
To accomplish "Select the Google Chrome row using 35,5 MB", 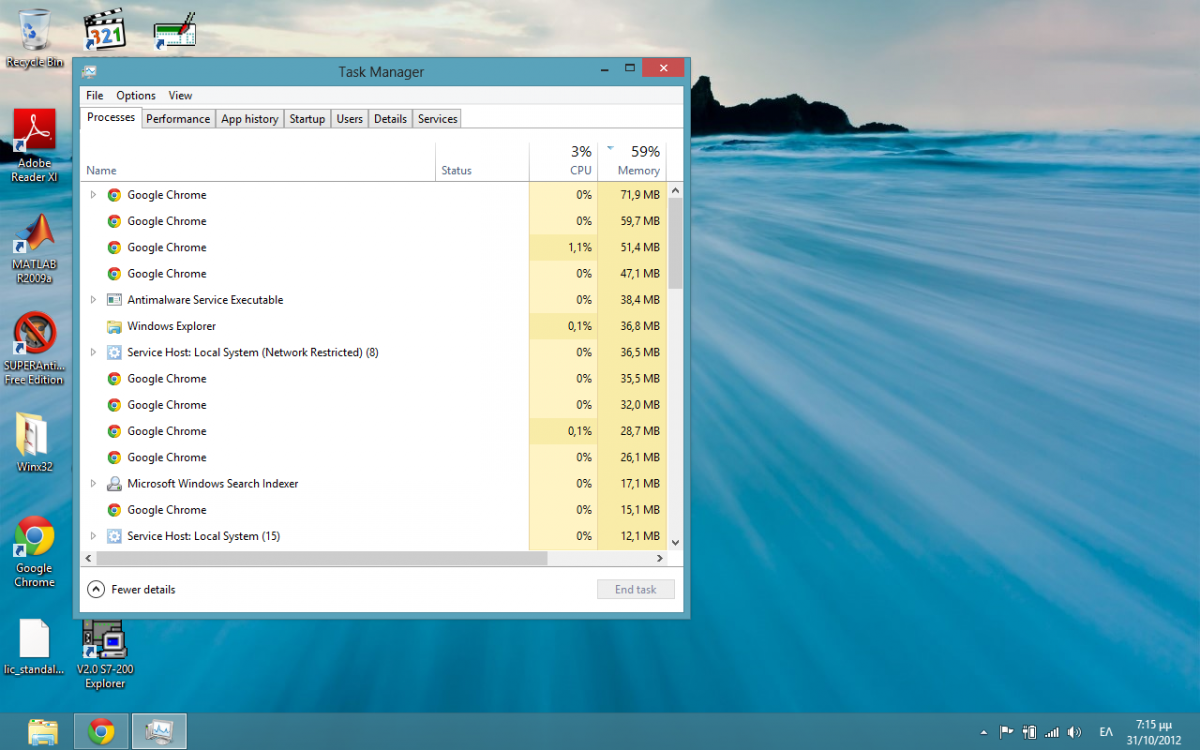I will point(374,378).
